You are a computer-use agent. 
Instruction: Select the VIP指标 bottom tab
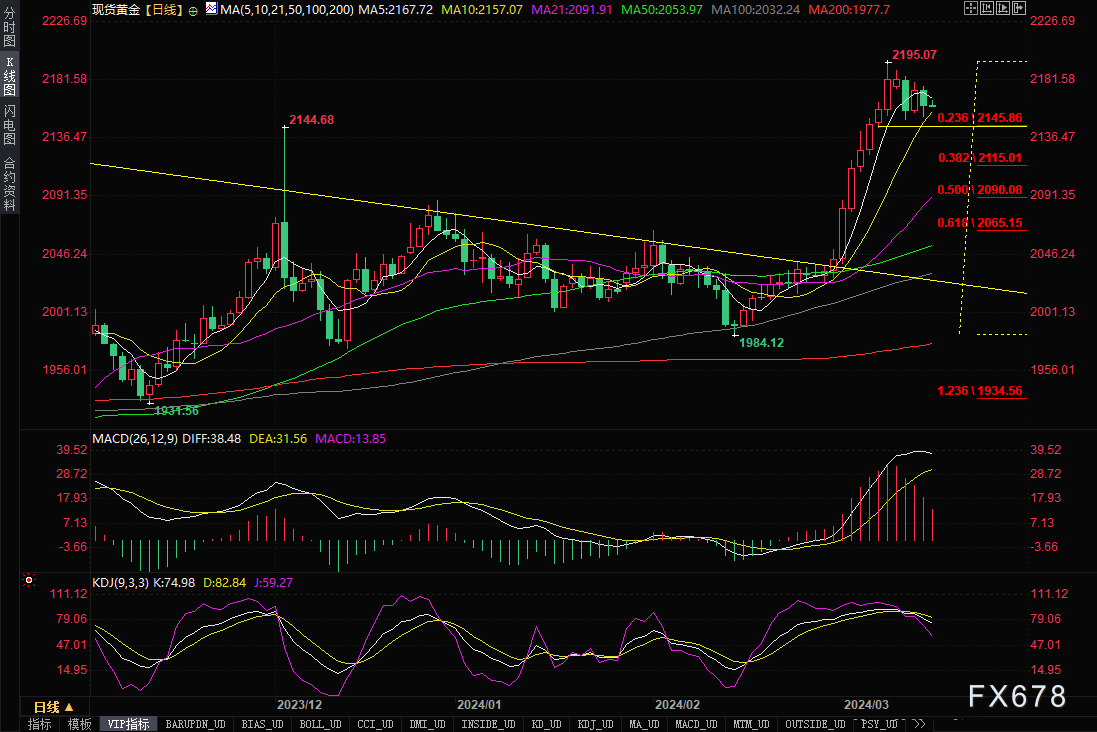click(128, 724)
